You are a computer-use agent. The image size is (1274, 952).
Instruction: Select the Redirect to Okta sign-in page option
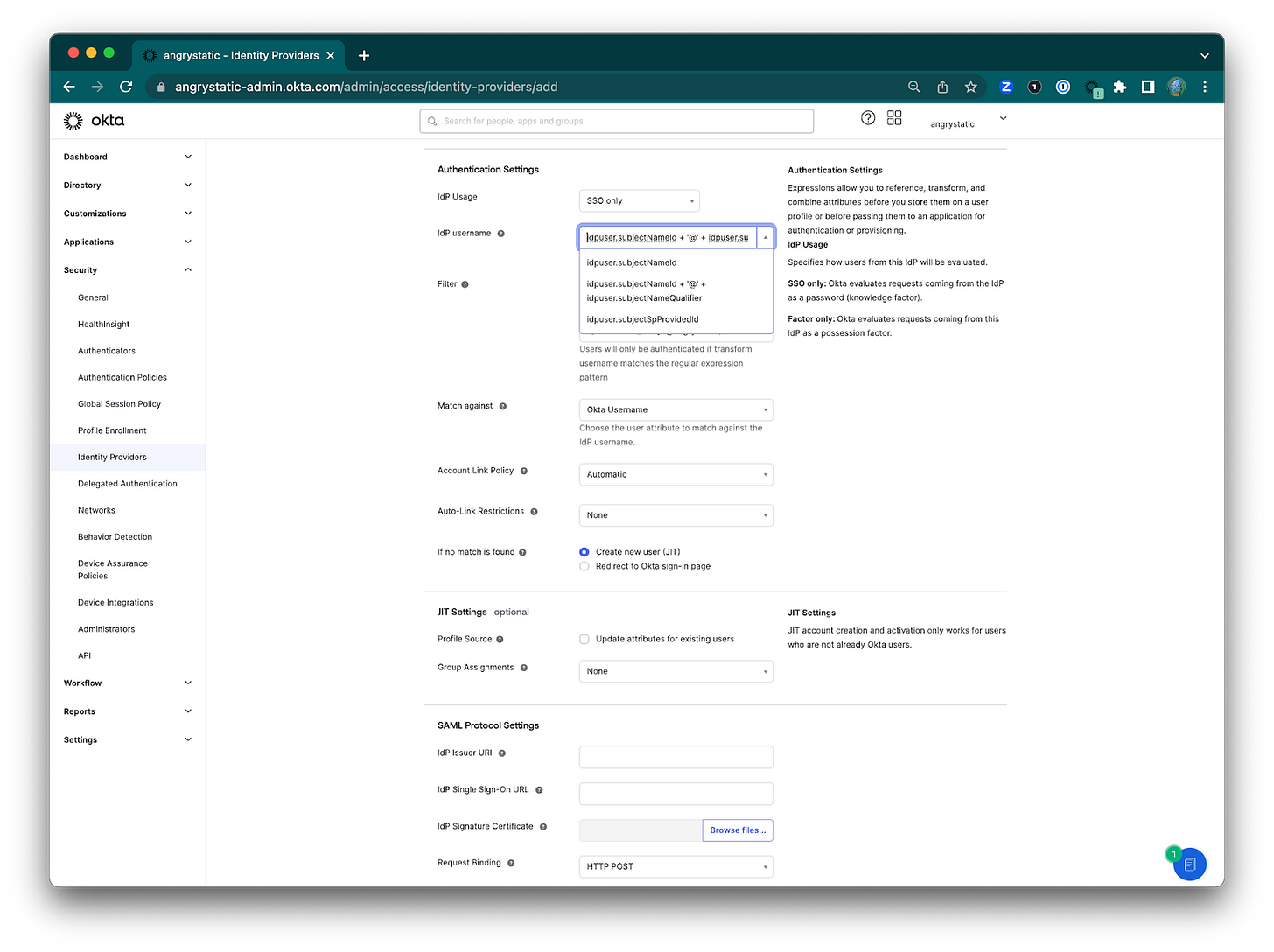(584, 566)
